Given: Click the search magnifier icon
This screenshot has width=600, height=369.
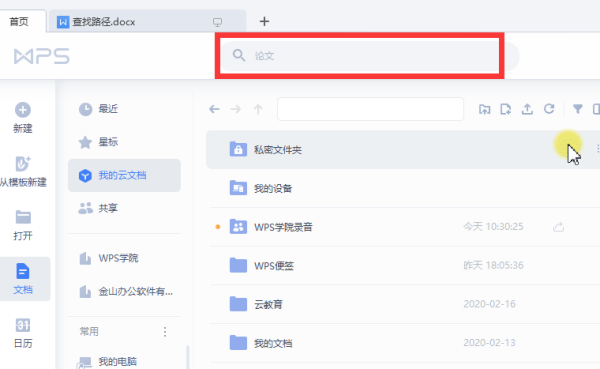Looking at the screenshot, I should [239, 56].
